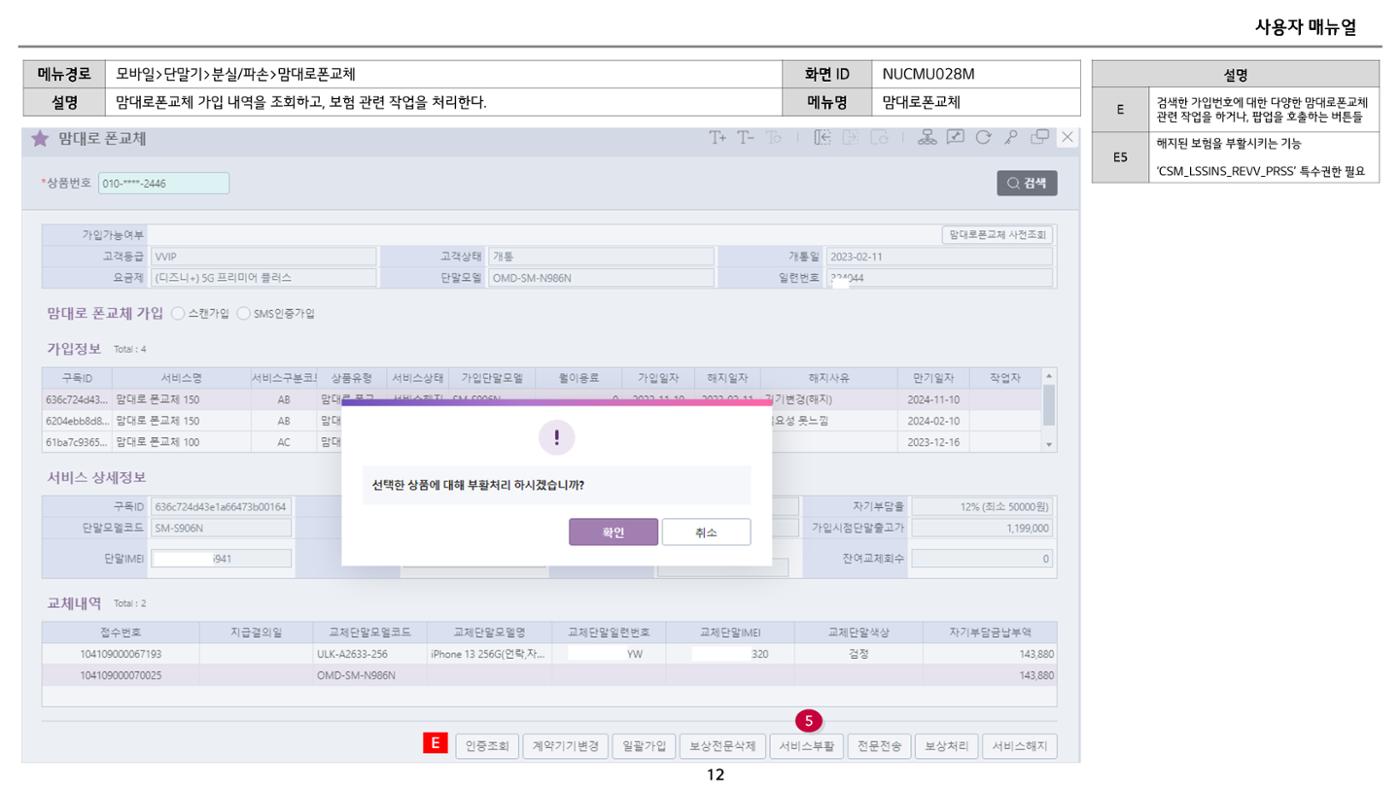
Task: Click the star favorite icon beside title
Action: pos(40,139)
